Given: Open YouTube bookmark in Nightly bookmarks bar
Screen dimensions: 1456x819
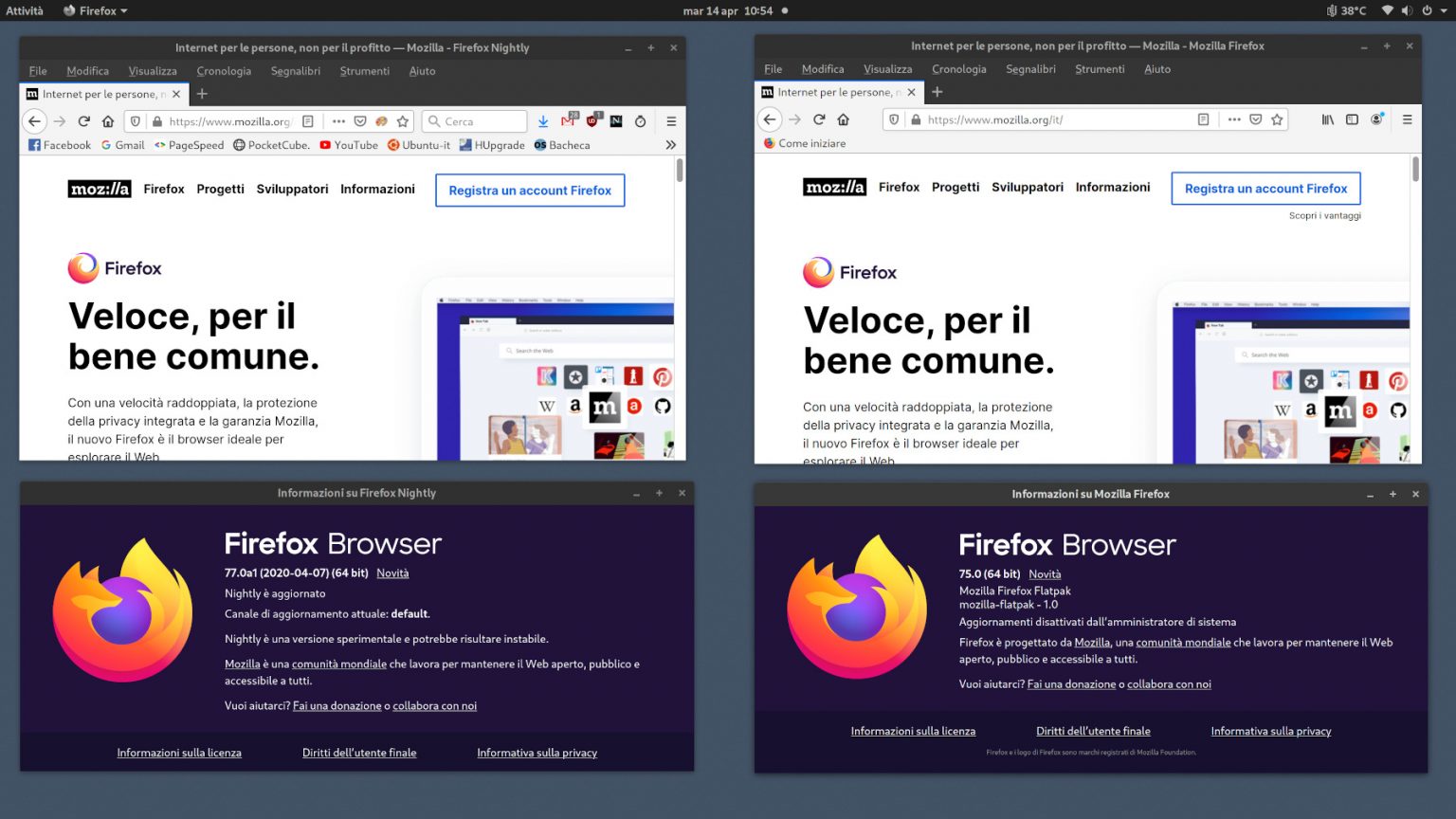Looking at the screenshot, I should (x=349, y=145).
